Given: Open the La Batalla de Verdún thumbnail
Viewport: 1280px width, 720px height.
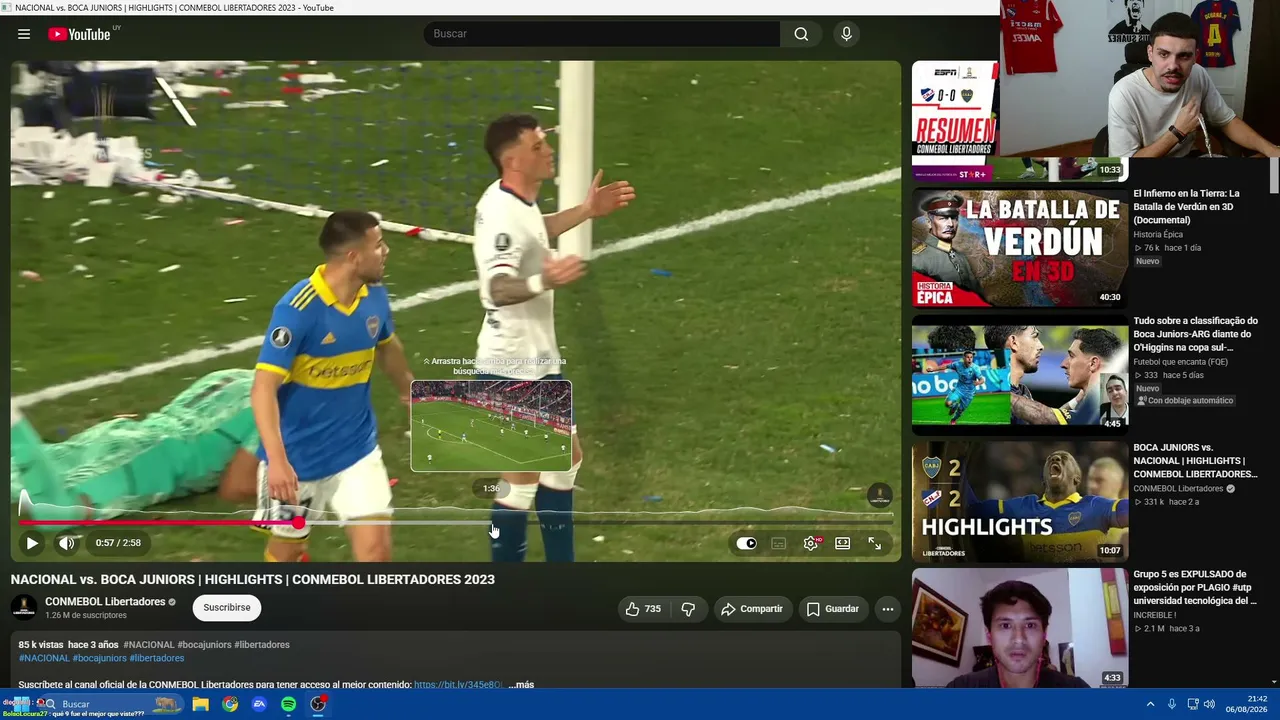Looking at the screenshot, I should (1020, 248).
